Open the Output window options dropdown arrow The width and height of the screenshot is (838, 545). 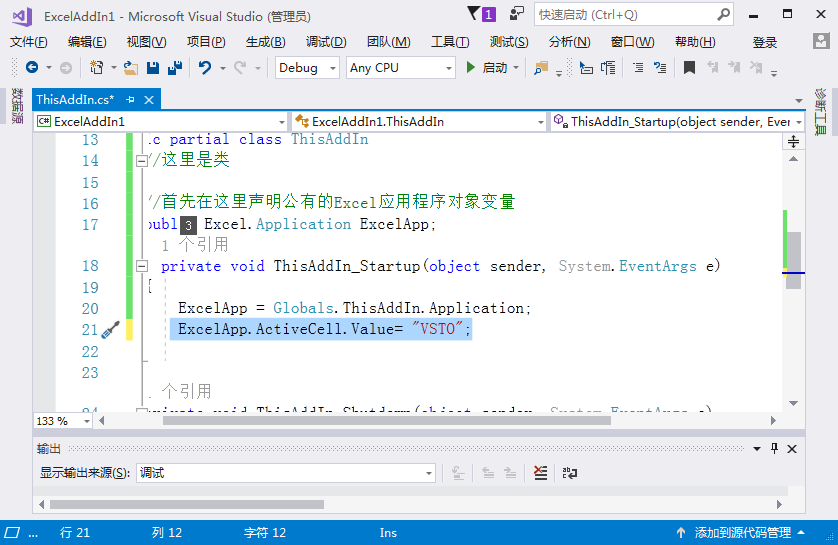[757, 449]
